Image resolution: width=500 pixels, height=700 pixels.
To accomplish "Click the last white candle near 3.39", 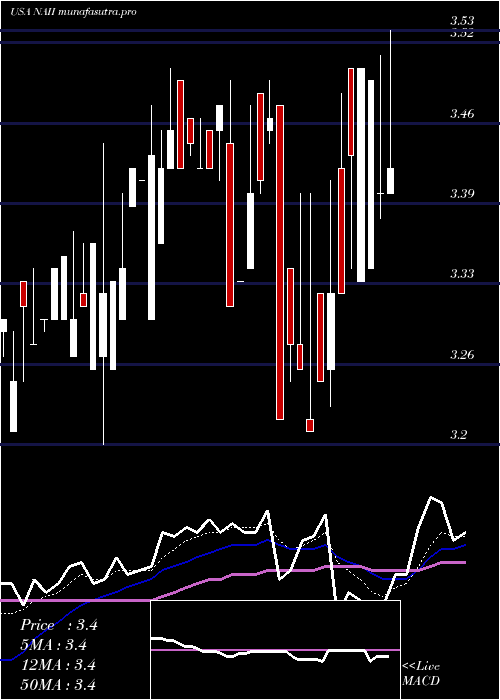I will click(391, 181).
